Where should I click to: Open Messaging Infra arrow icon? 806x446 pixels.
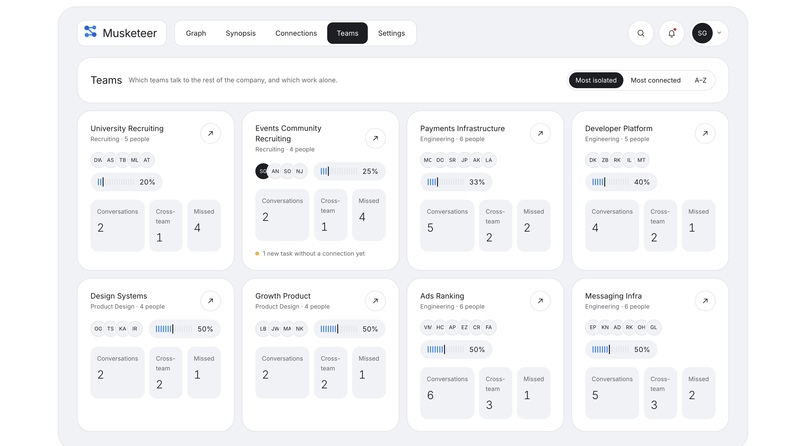tap(705, 301)
